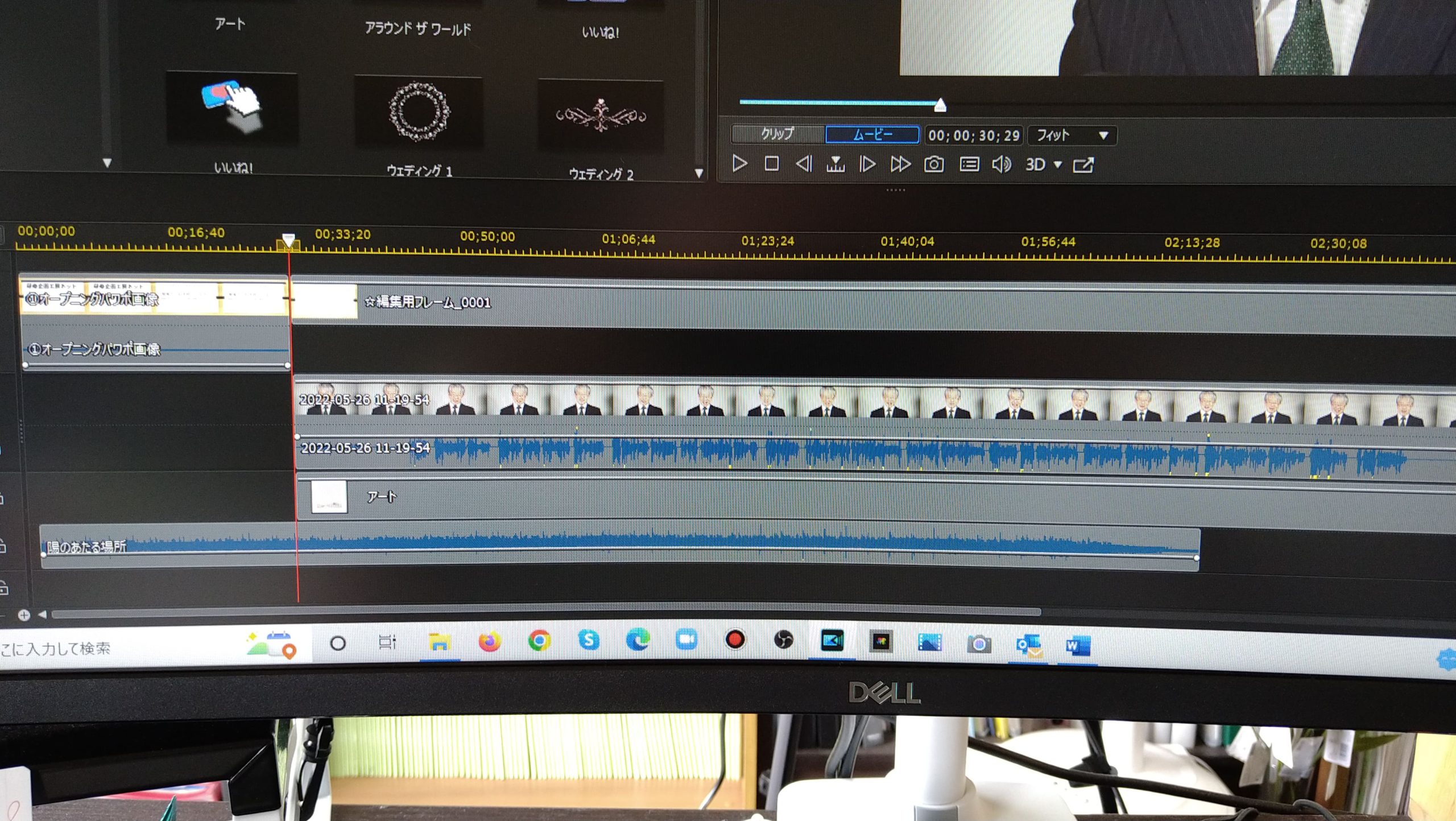Click the 02;13;28 ruler mark
Image resolution: width=1456 pixels, height=821 pixels.
pos(1192,243)
